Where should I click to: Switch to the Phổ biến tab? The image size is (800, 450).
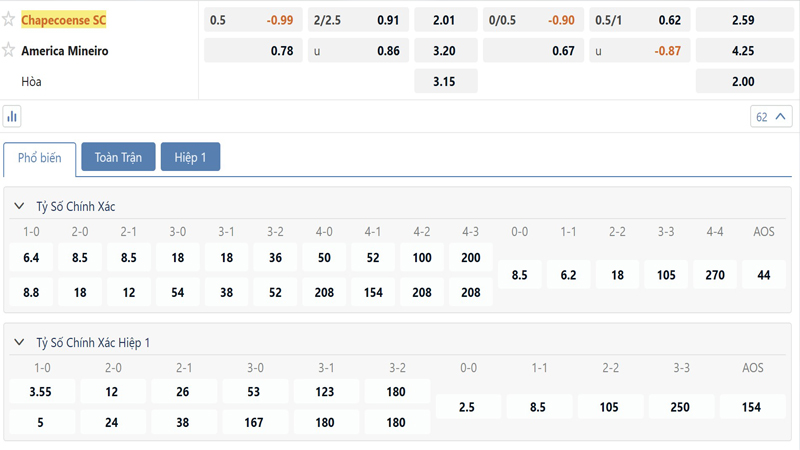[39, 158]
